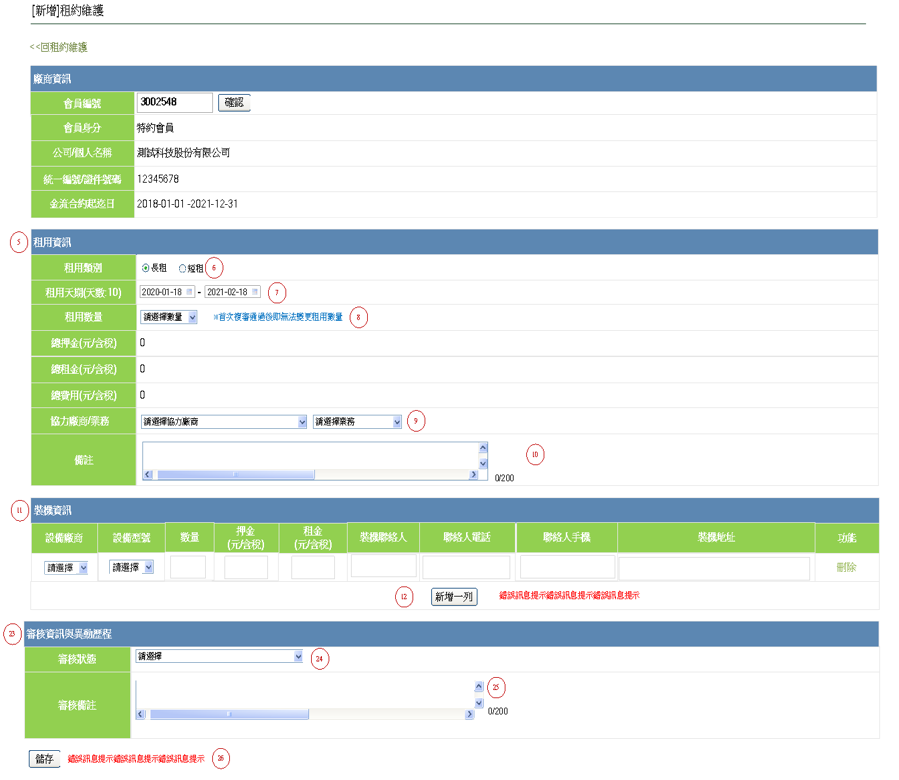Expand the 請選擇協力廠商 dropdown

point(223,422)
